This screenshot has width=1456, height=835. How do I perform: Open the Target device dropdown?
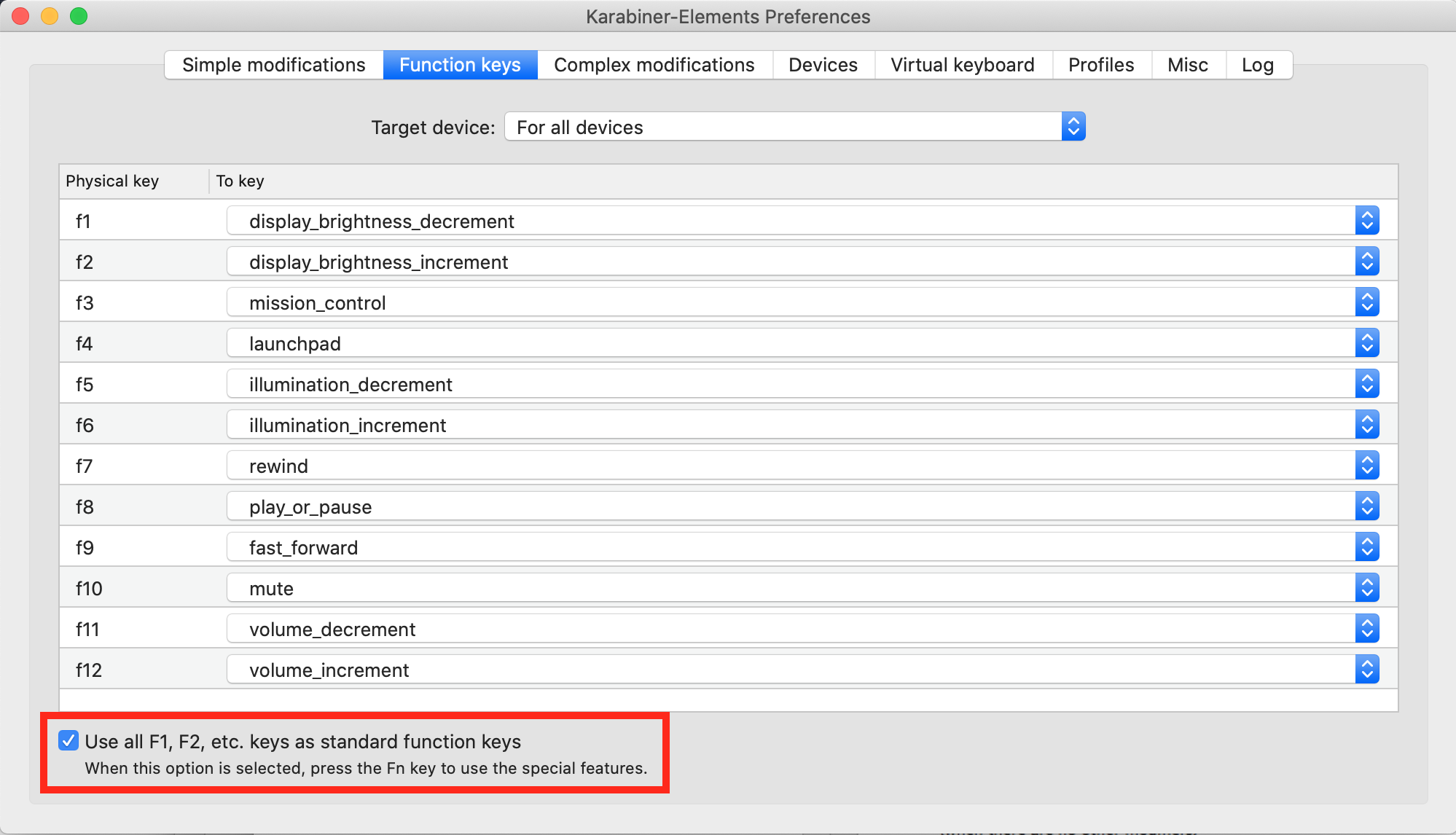(795, 127)
